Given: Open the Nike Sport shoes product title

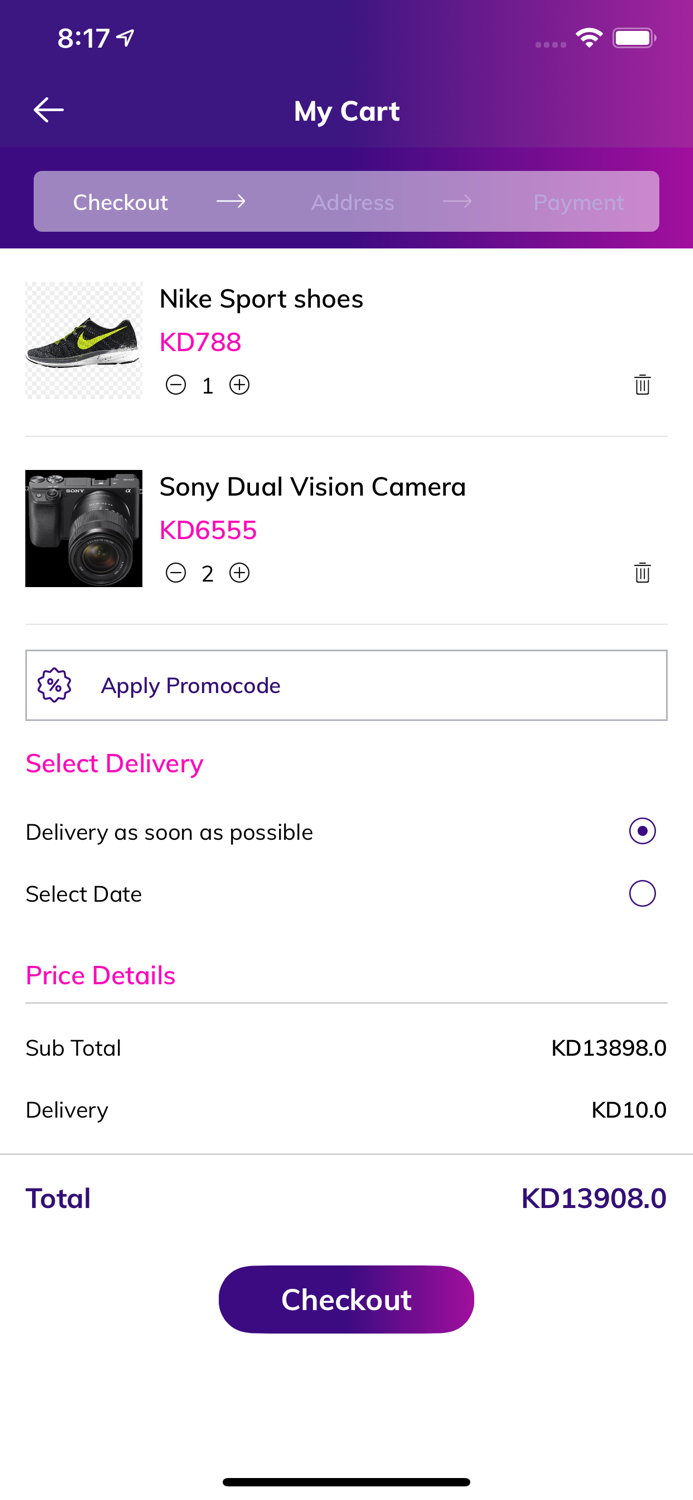Looking at the screenshot, I should [261, 299].
